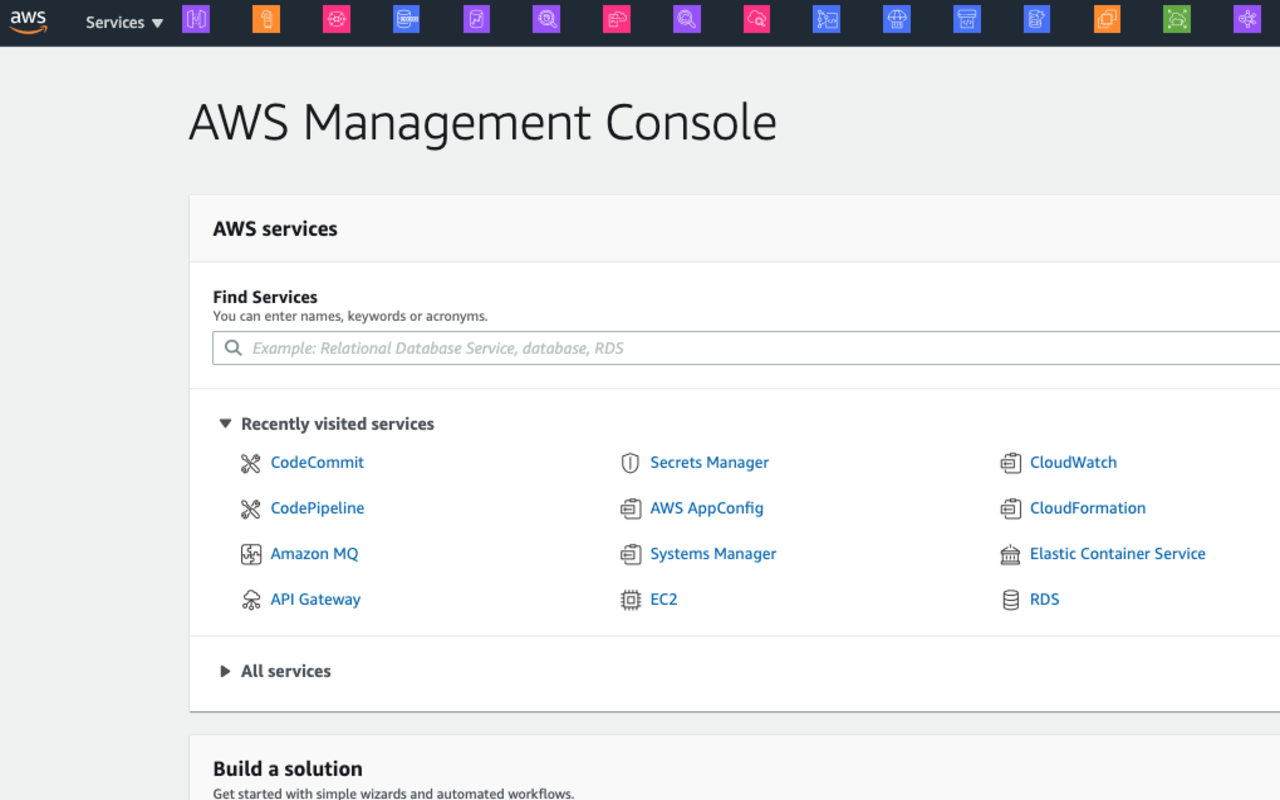Open the Amazon MQ service link
1280x800 pixels.
coord(314,553)
